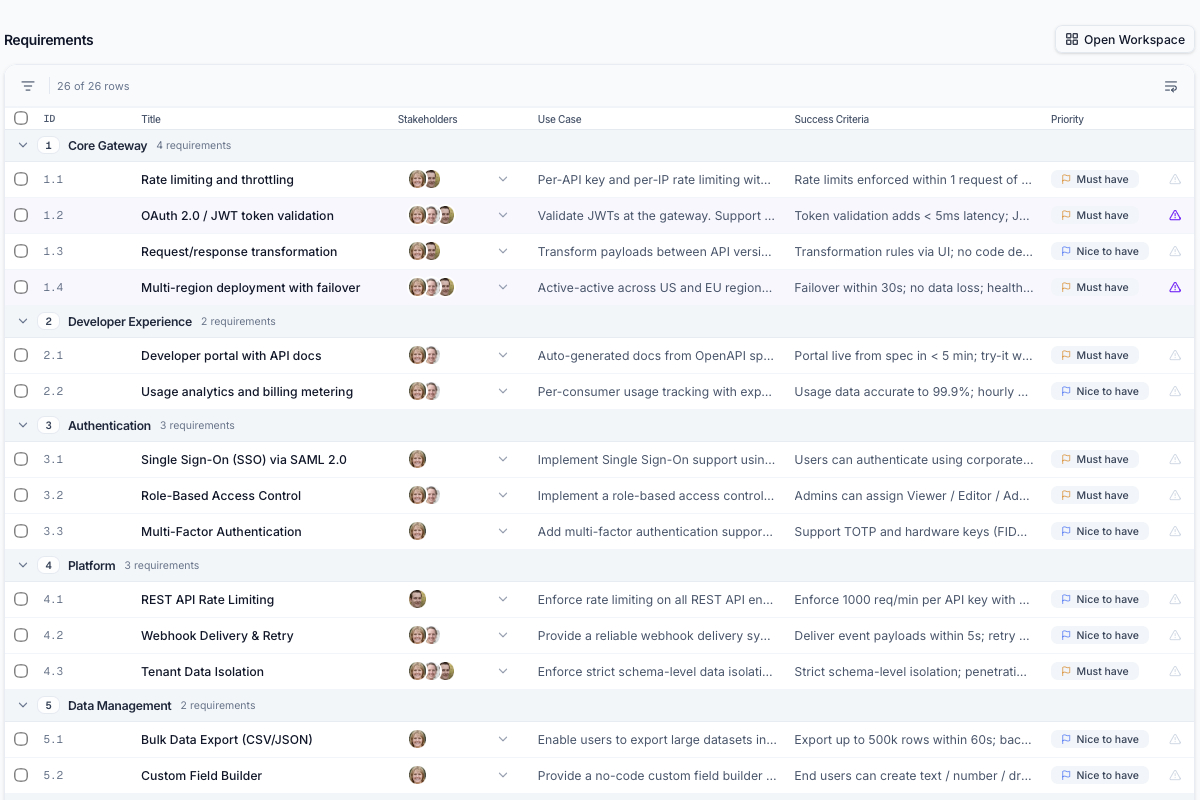The image size is (1200, 800).
Task: Check the box for OAuth 2.0 / JWT row
Action: (x=21, y=216)
